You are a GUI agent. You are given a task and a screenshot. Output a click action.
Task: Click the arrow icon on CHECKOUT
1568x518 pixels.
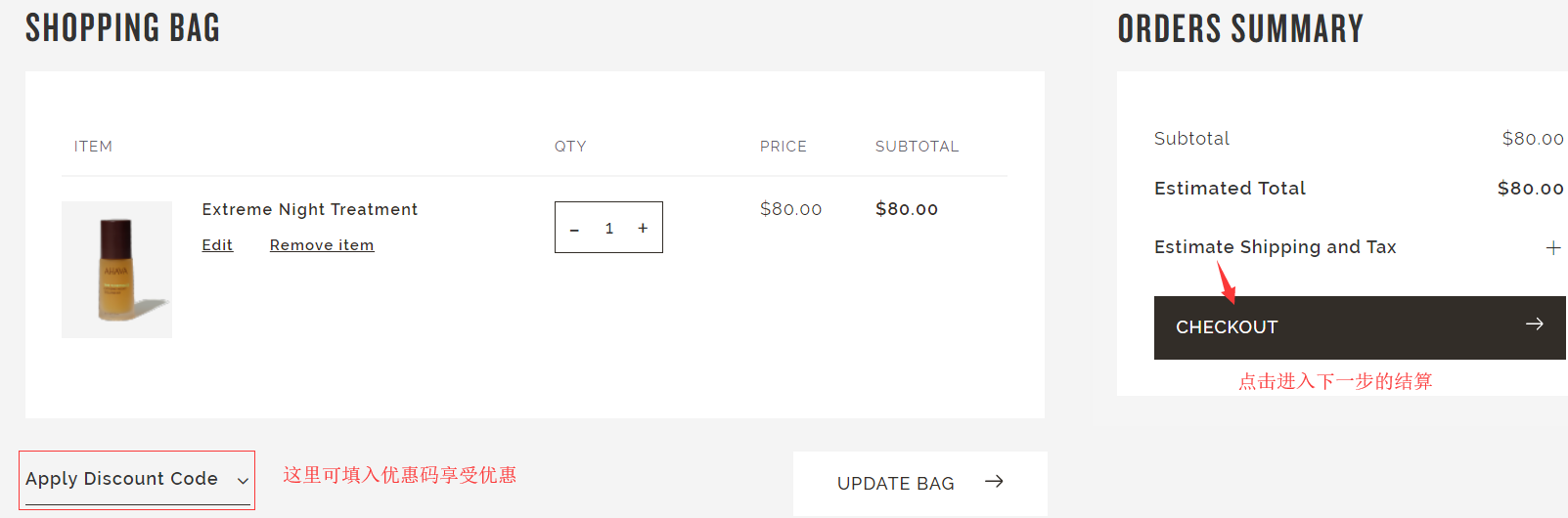1534,324
